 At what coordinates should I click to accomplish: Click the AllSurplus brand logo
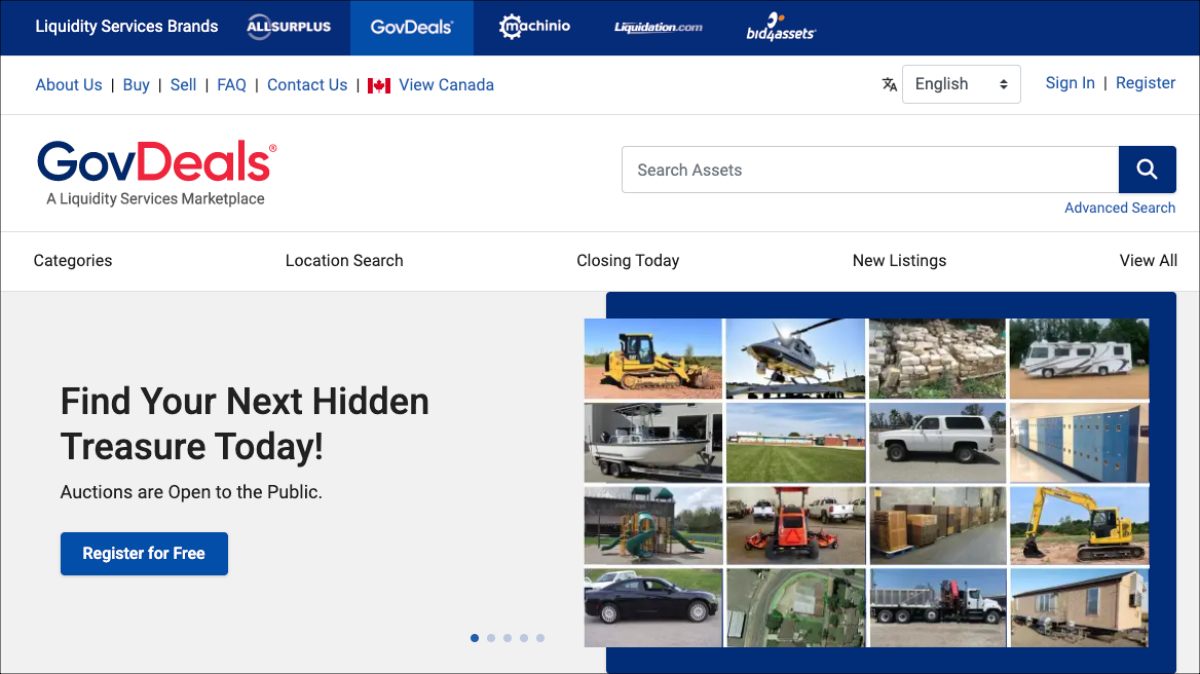[x=289, y=27]
